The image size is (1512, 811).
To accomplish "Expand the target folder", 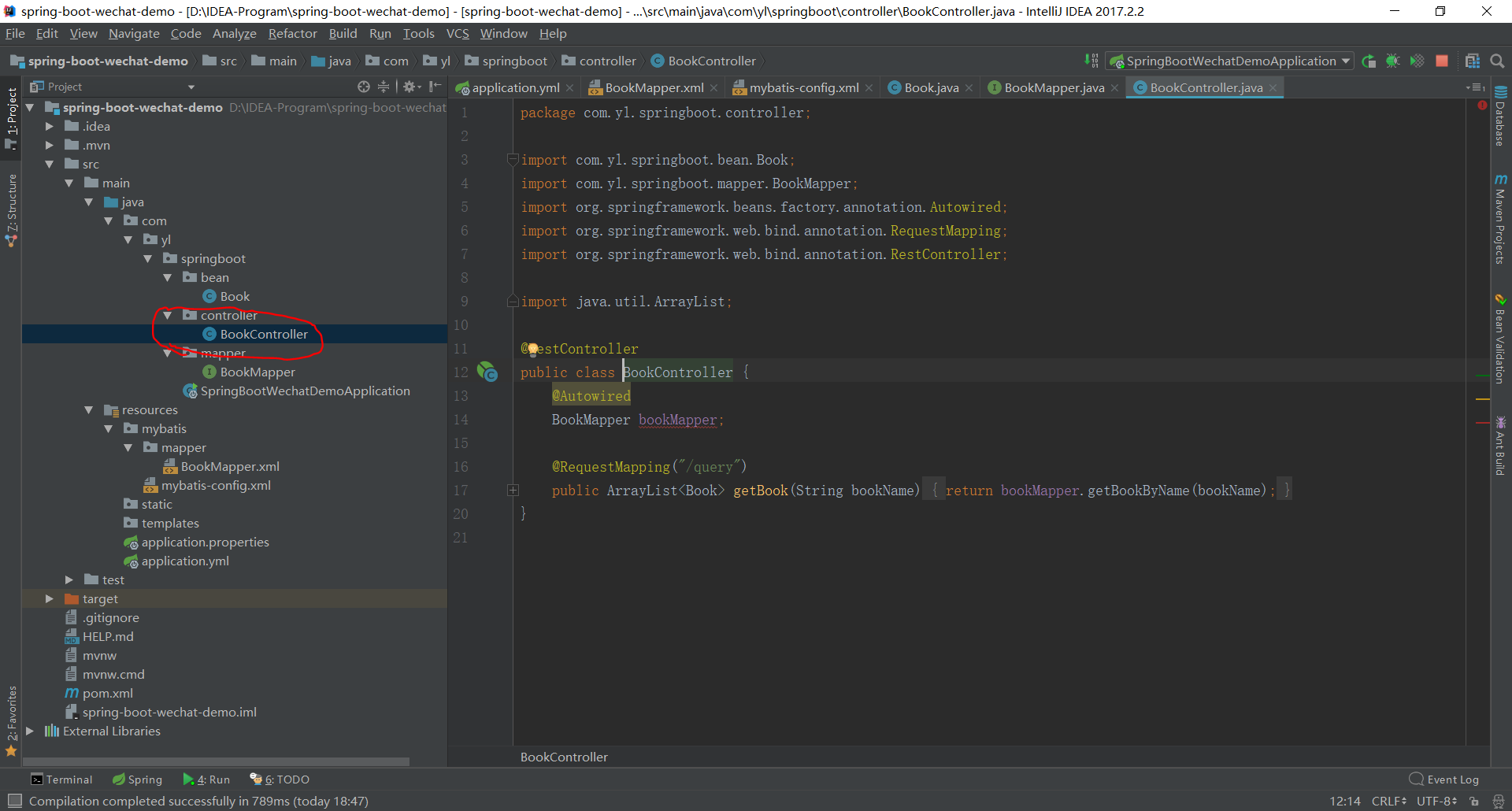I will click(x=49, y=598).
